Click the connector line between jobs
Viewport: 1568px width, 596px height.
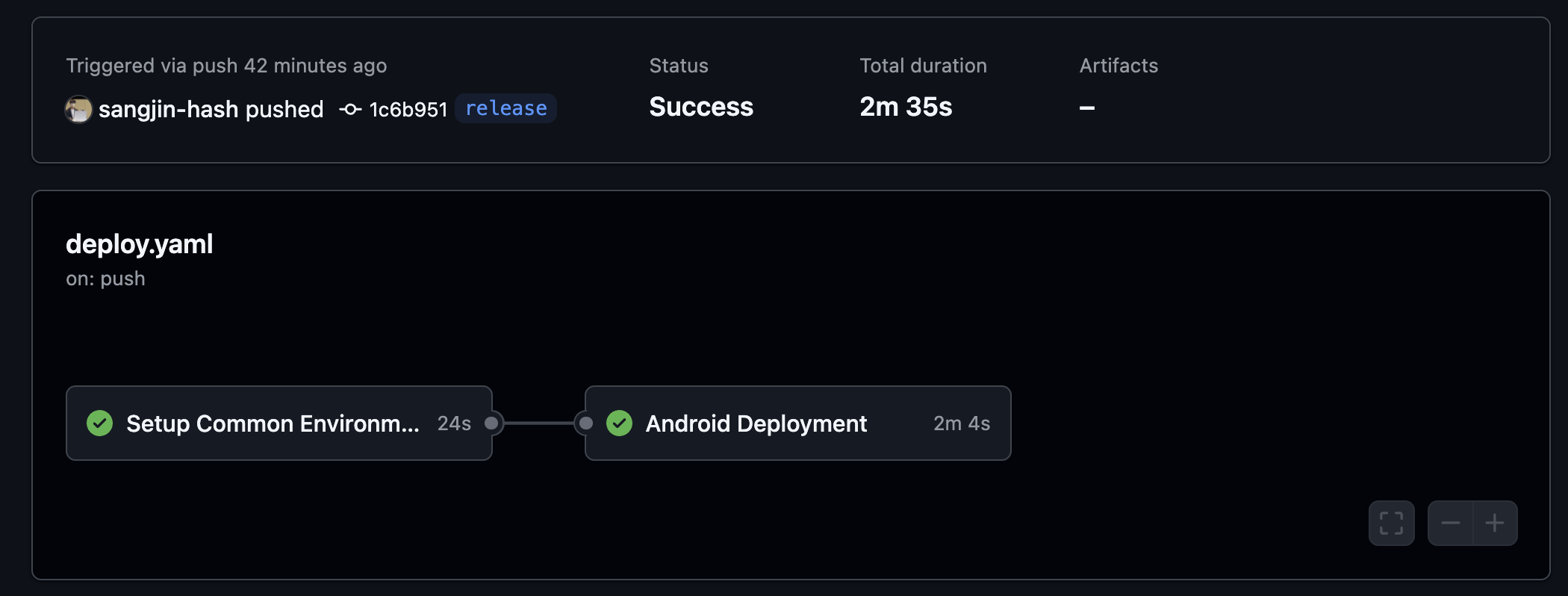pos(538,423)
